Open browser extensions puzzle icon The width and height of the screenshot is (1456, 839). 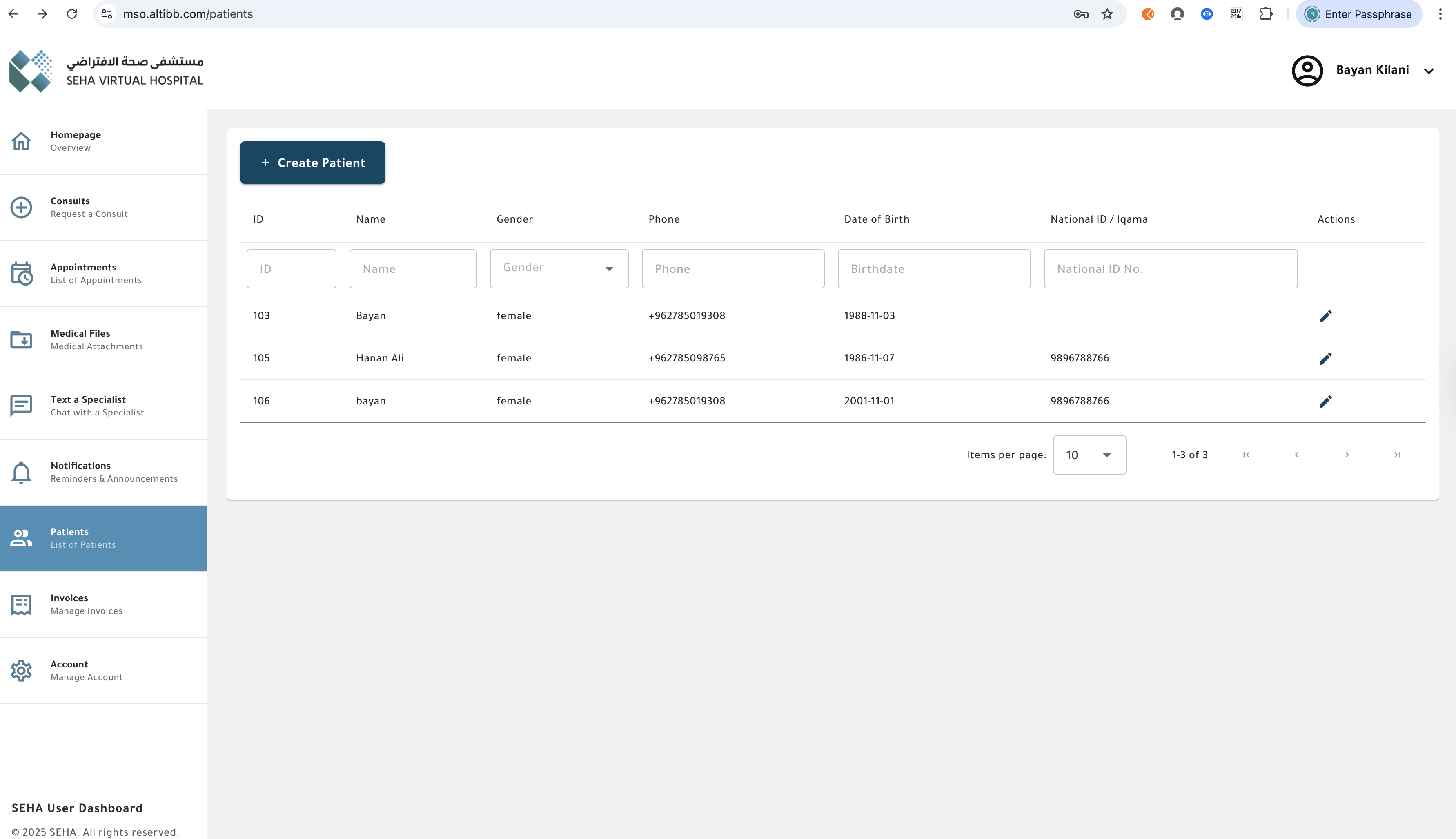(1265, 14)
